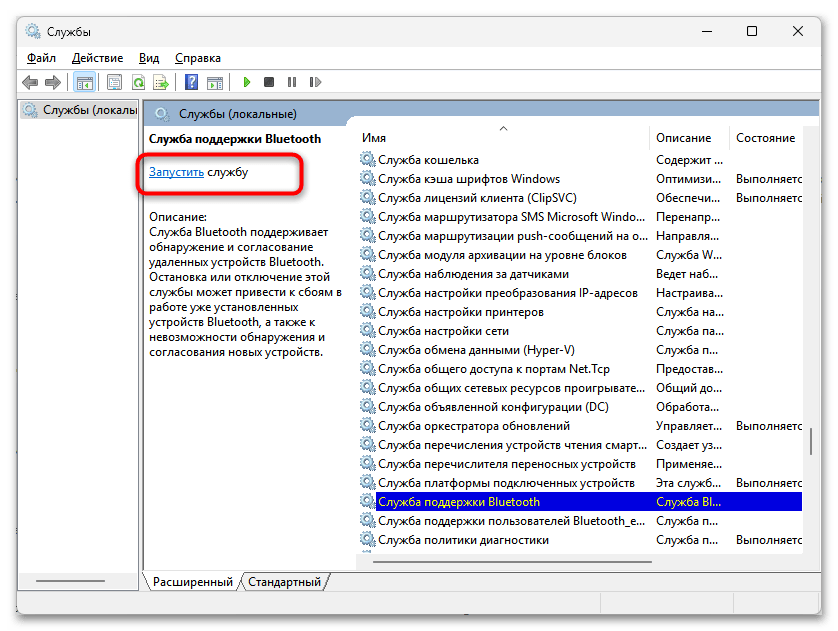The width and height of the screenshot is (838, 631).
Task: Select Служба общих сетевых ресурсов проигрывателя row
Action: 581,387
